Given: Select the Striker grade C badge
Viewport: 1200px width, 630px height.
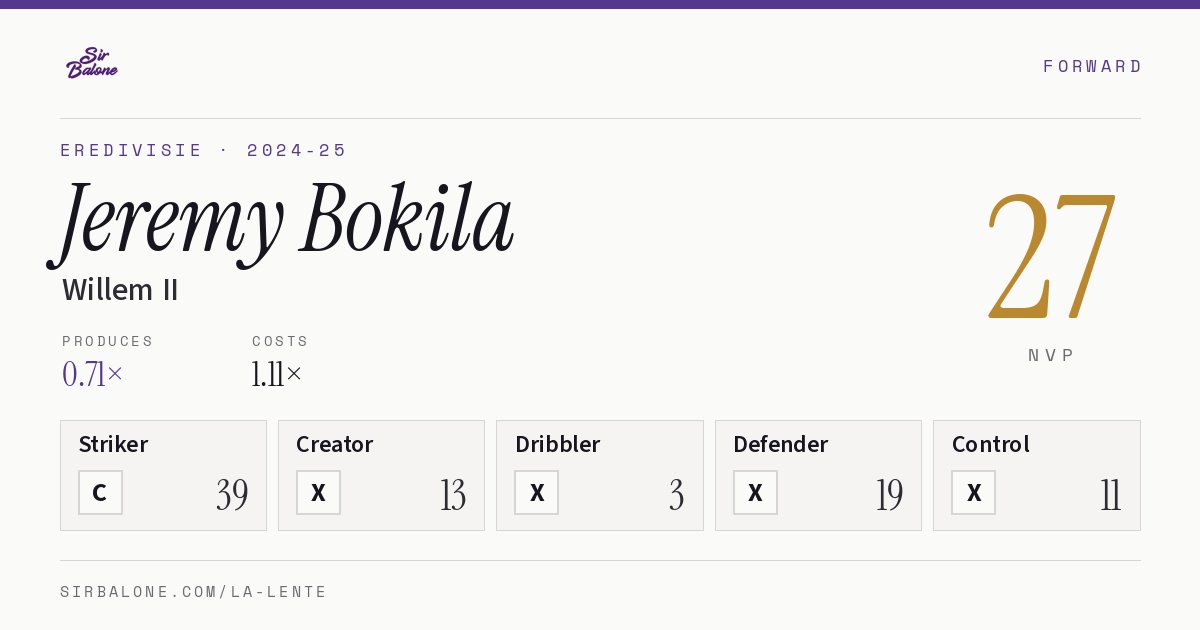Looking at the screenshot, I should point(100,493).
